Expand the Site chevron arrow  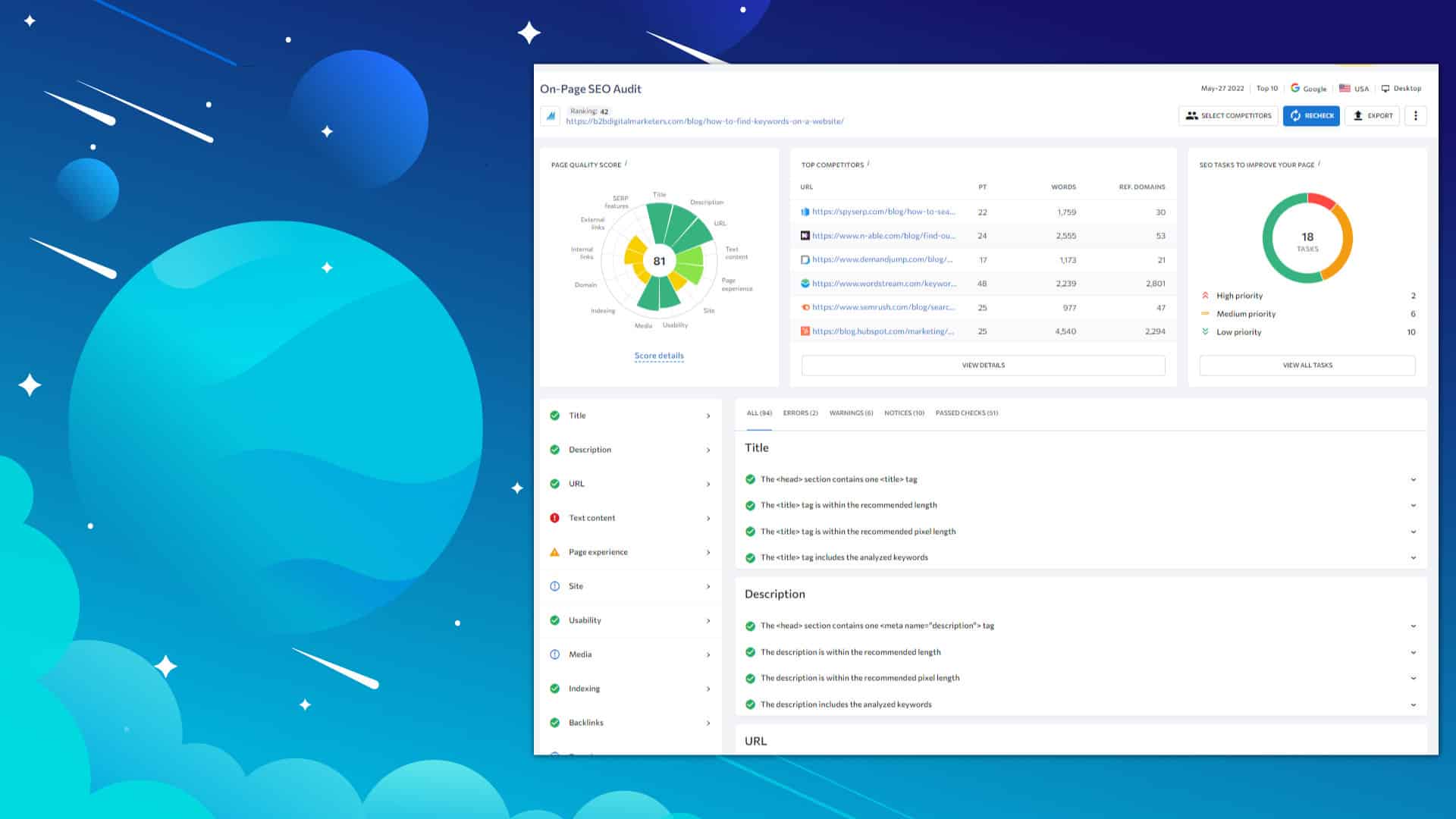708,587
